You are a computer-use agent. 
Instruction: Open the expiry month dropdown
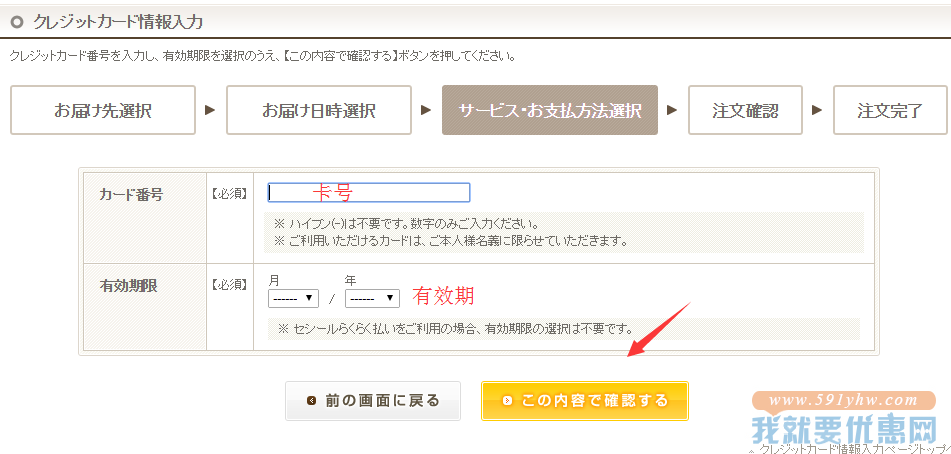tap(294, 298)
